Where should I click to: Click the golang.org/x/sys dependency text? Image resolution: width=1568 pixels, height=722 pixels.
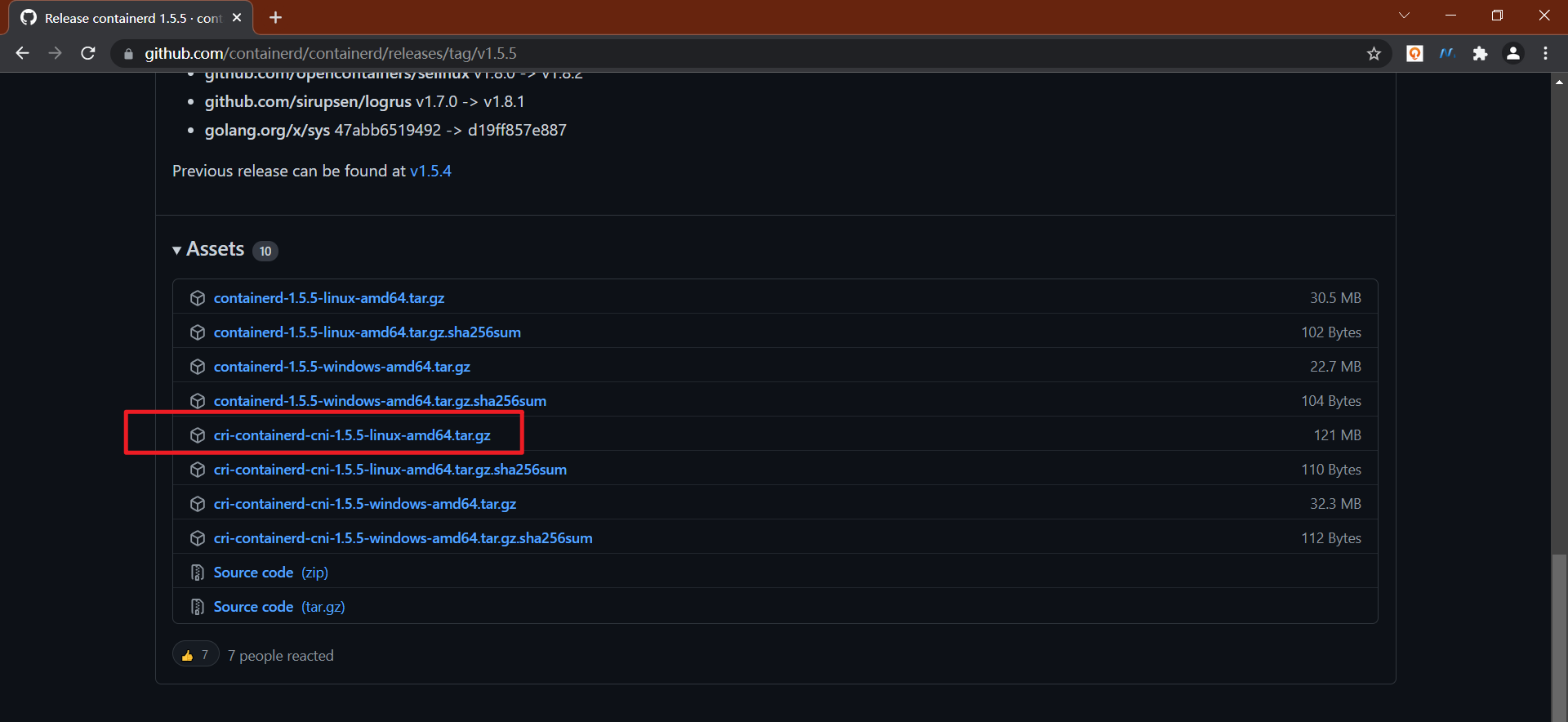pos(268,130)
